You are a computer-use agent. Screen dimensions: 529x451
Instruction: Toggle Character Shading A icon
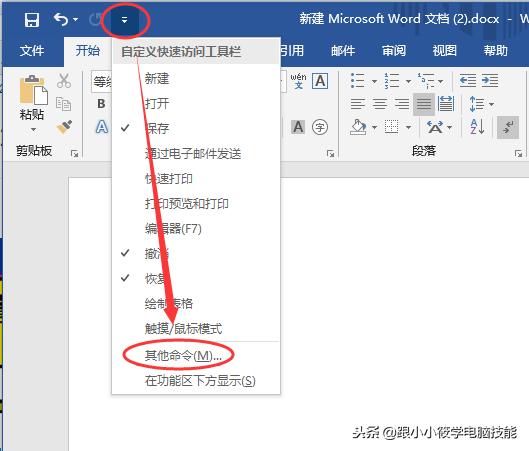(298, 128)
